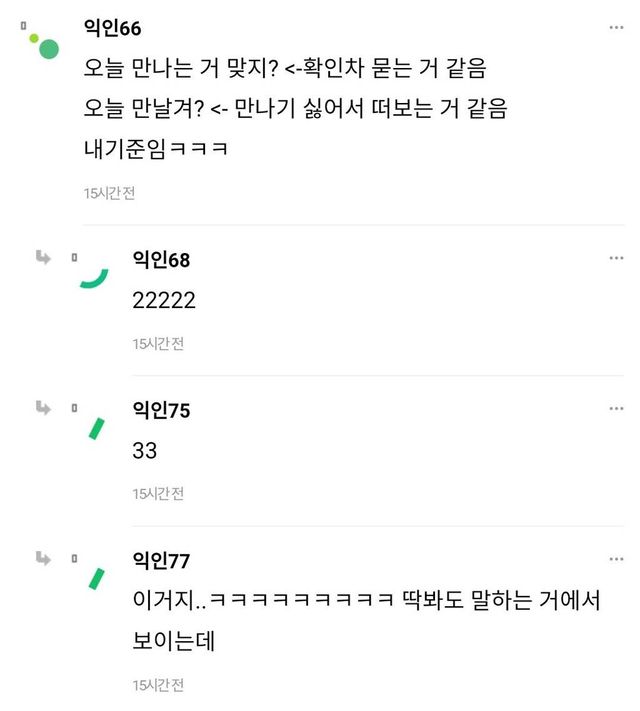Screen dimensions: 640x711
Task: Click 익인77's reply text starting with 이거지
Action: pyautogui.click(x=365, y=603)
